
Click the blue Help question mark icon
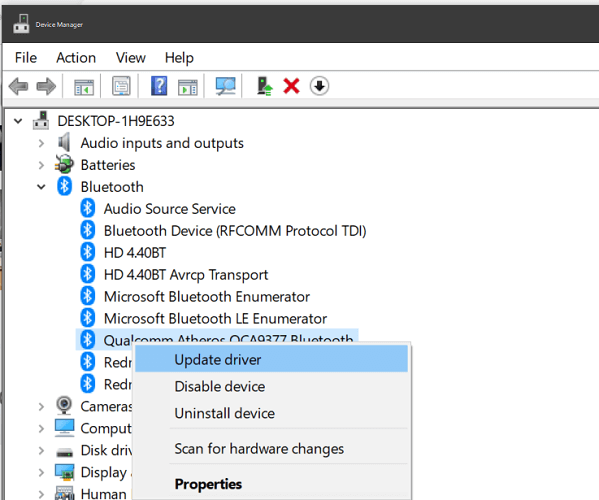[159, 86]
